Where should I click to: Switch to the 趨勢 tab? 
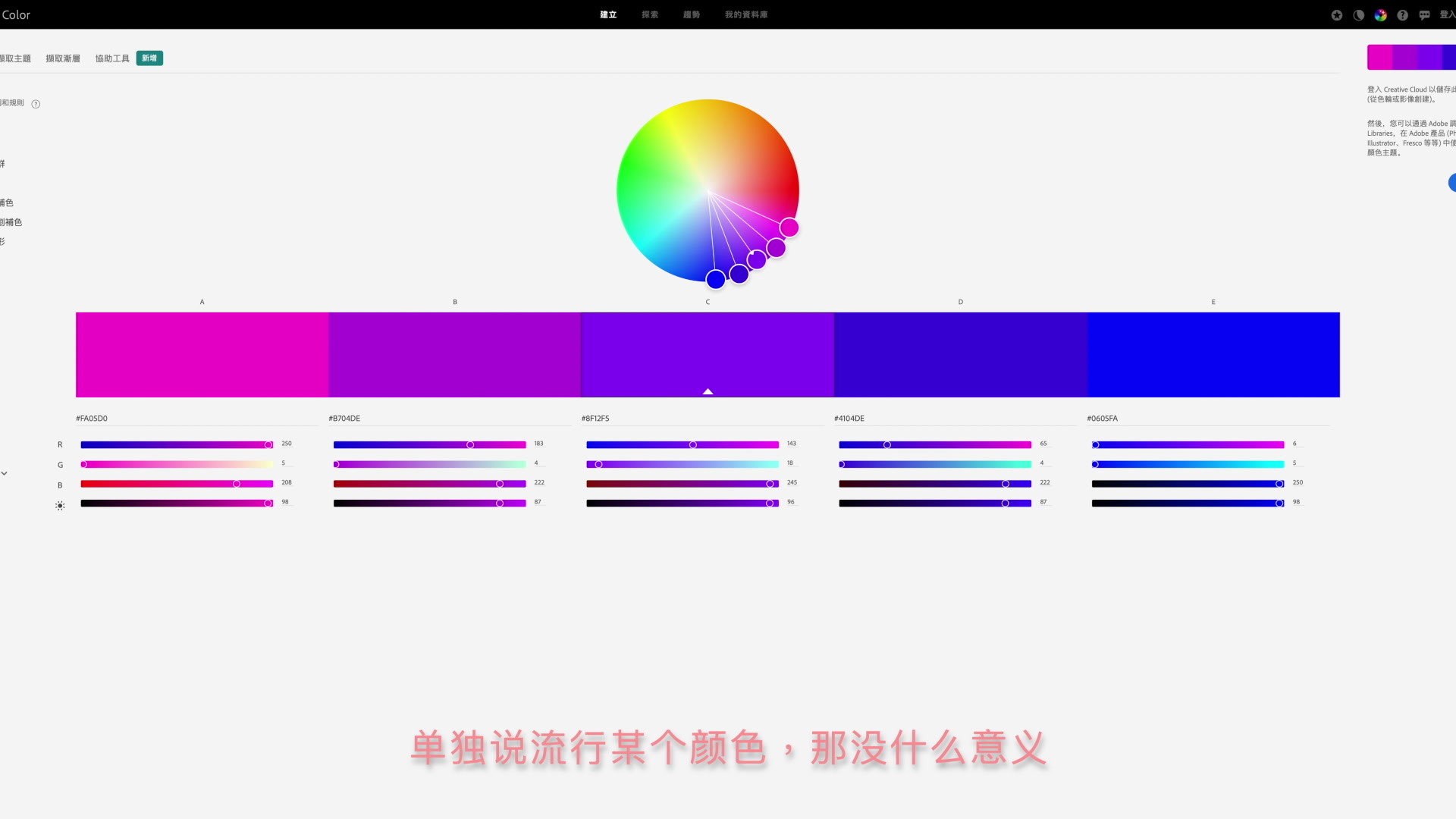[x=692, y=14]
